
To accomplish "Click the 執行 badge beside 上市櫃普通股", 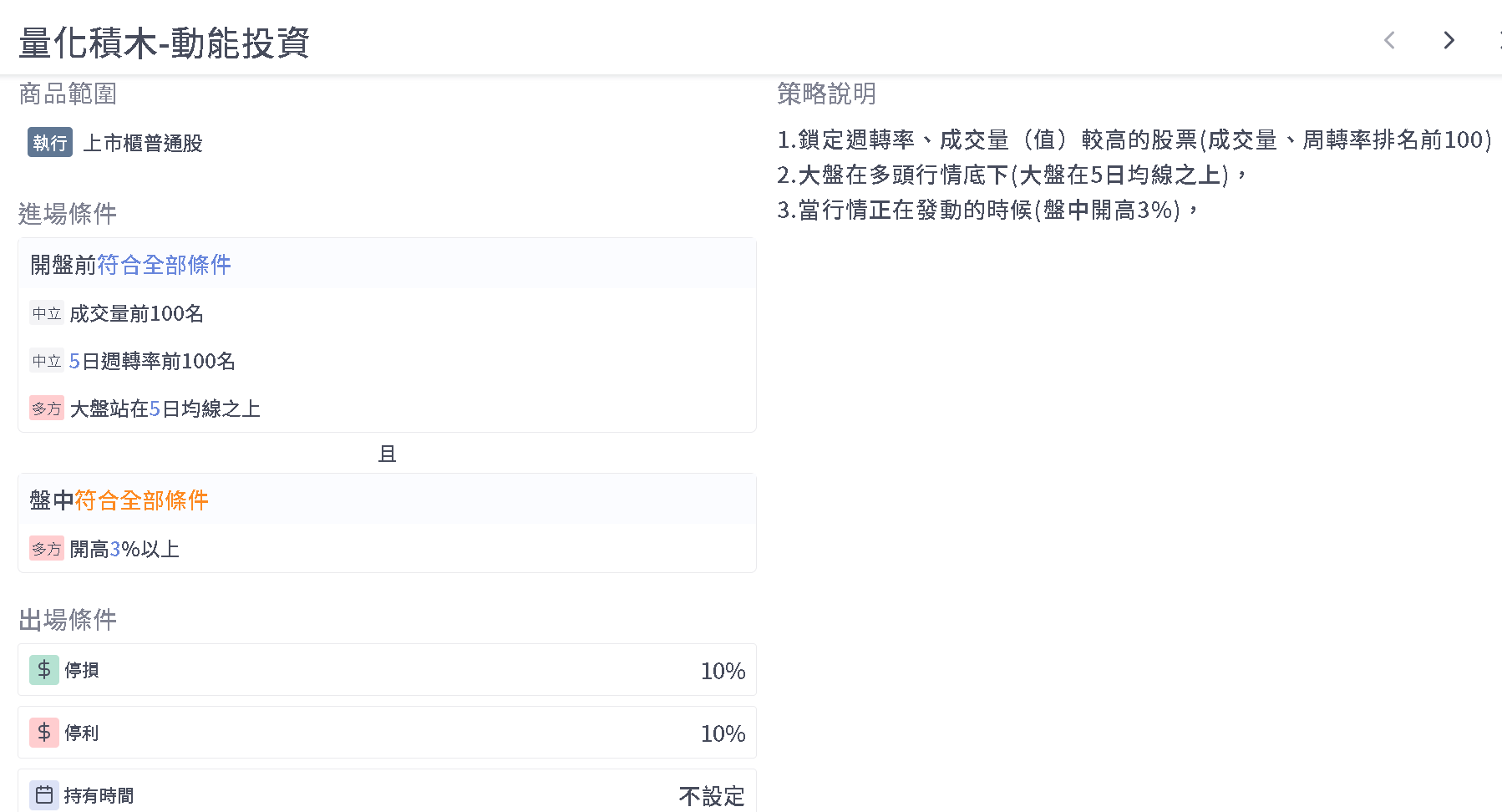I will (50, 143).
